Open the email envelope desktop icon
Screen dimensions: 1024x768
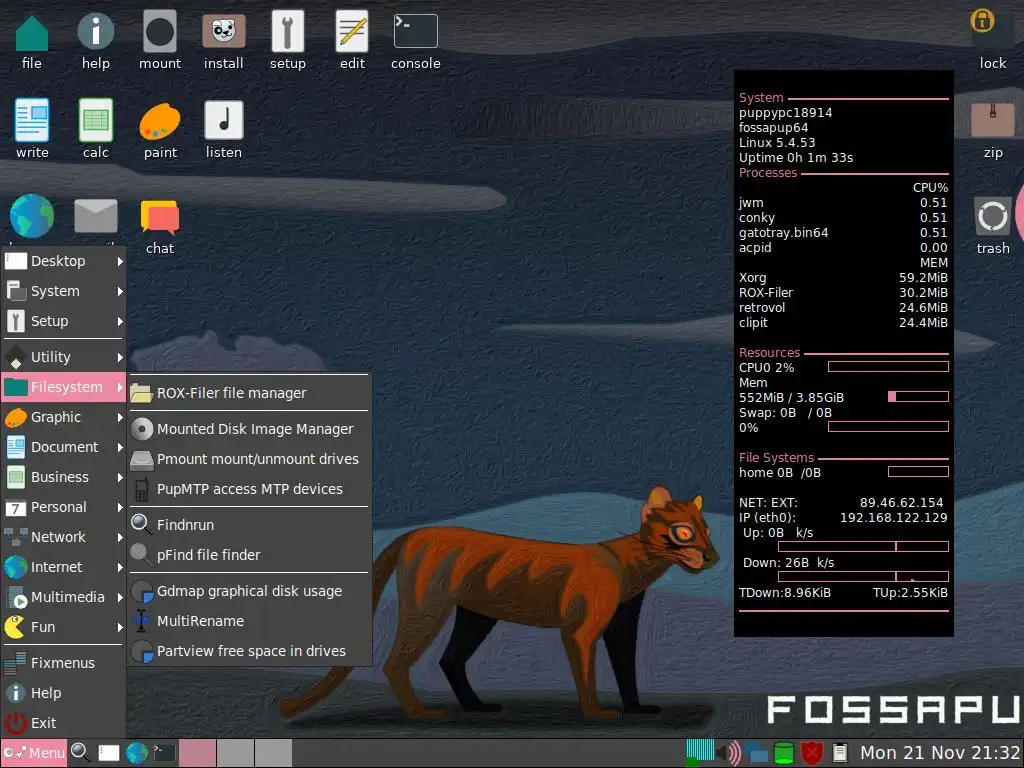point(95,216)
